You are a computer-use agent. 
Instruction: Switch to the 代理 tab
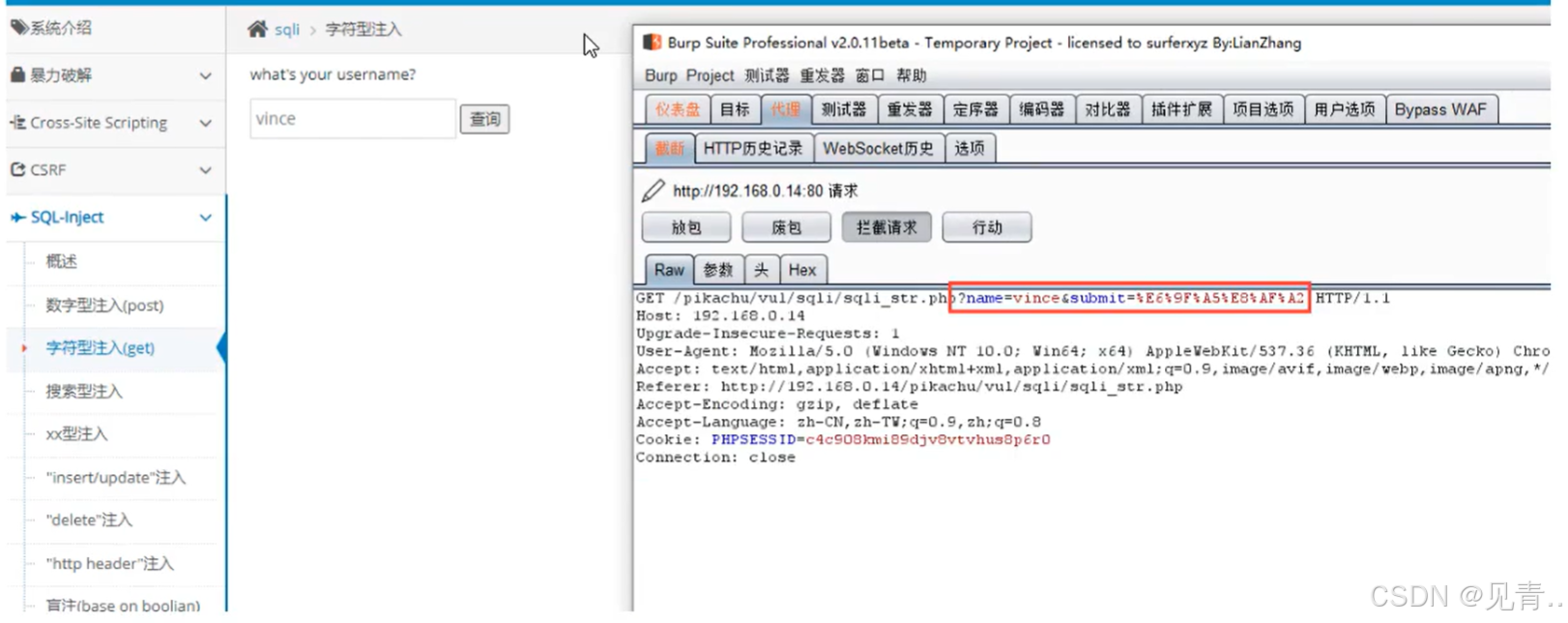point(785,109)
